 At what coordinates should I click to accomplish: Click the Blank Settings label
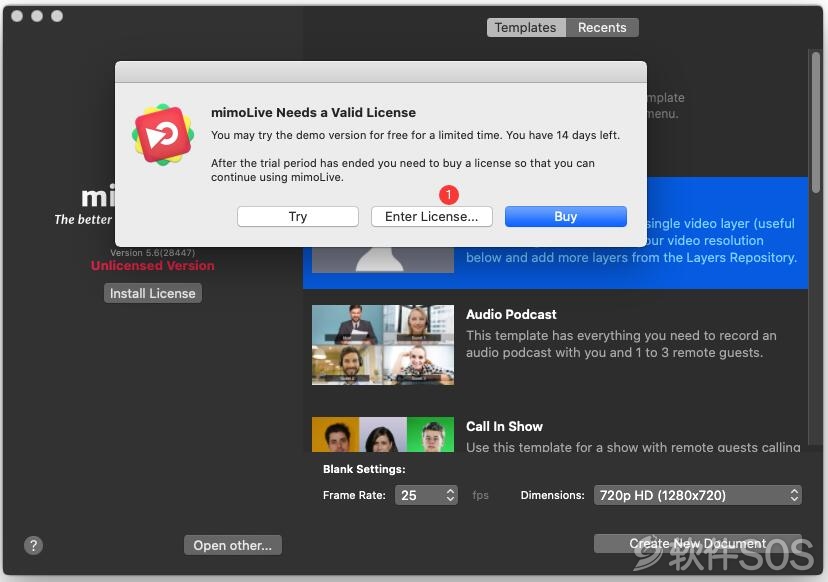point(364,469)
